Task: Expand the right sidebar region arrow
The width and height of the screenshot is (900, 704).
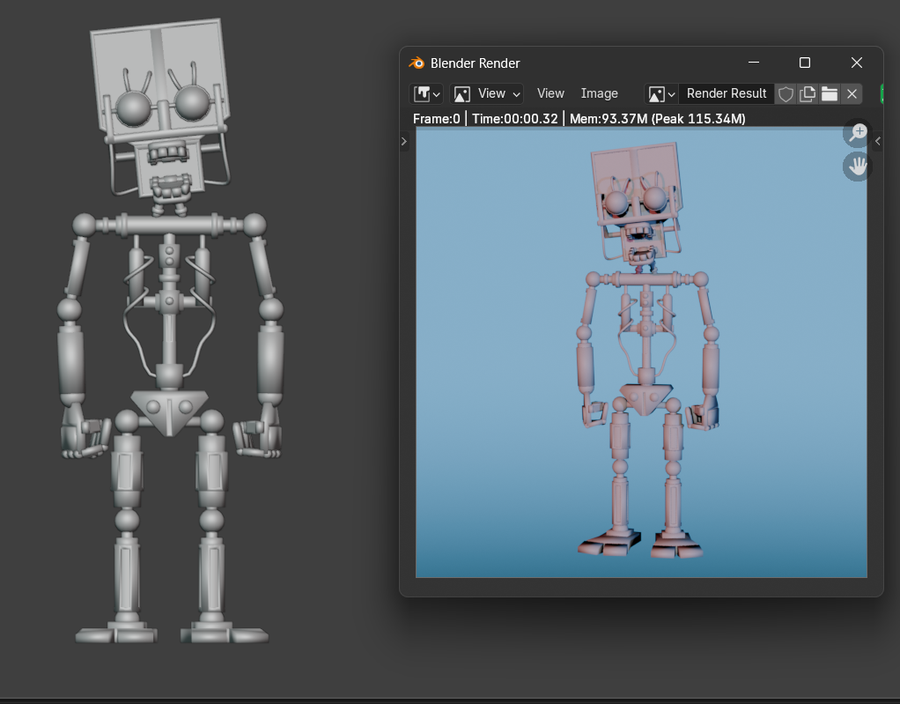Action: 878,141
